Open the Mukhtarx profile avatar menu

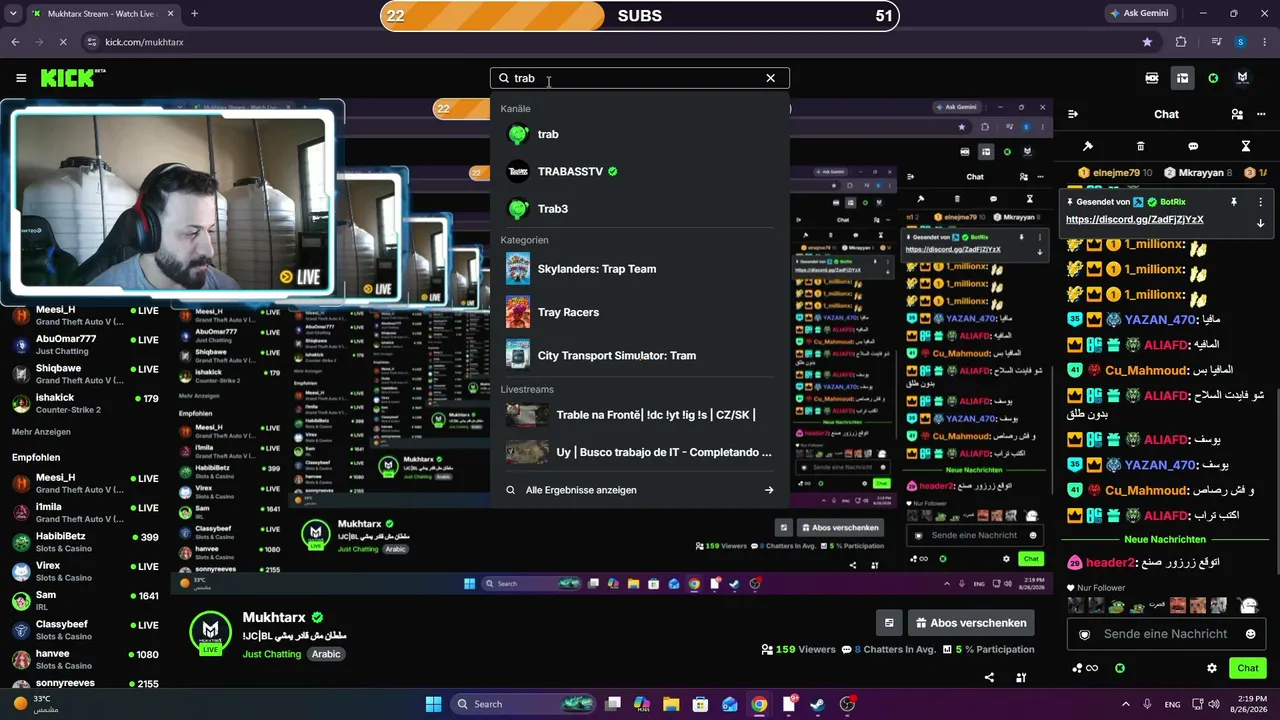(1242, 78)
